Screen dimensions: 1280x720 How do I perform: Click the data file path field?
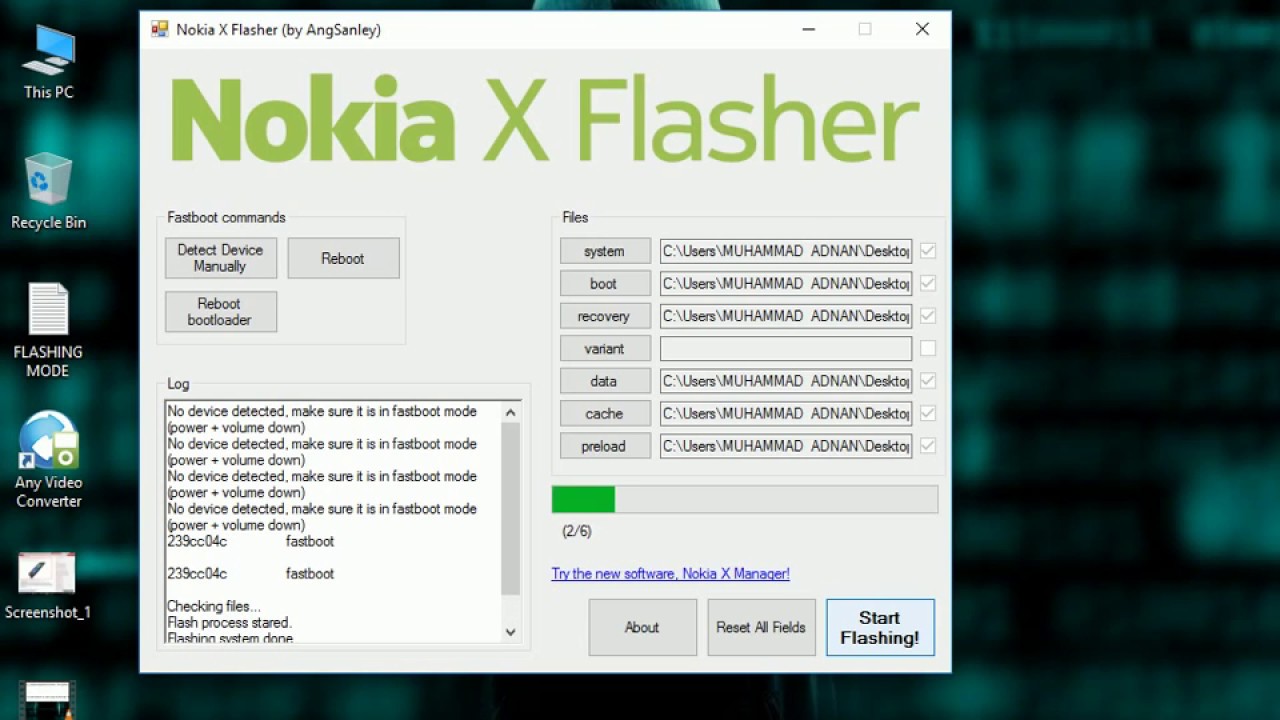(x=786, y=381)
